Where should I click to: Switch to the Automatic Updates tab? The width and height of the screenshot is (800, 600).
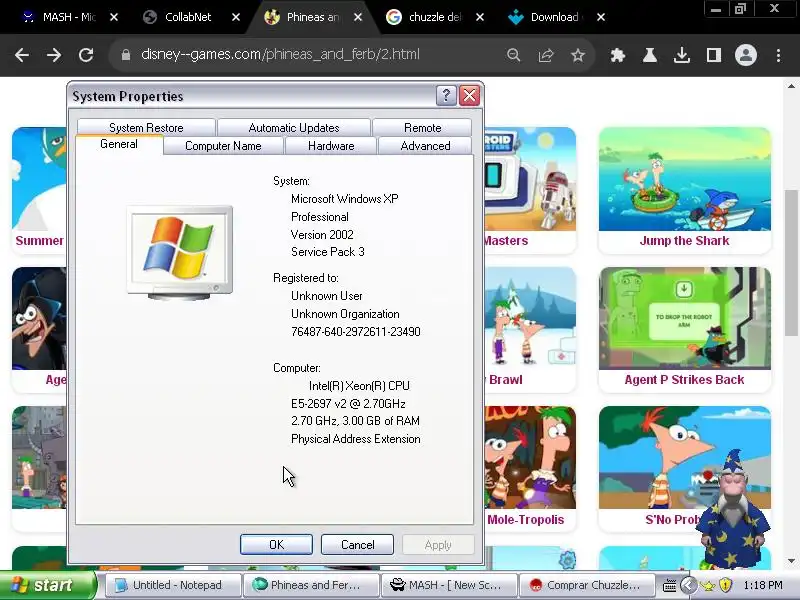pyautogui.click(x=294, y=128)
